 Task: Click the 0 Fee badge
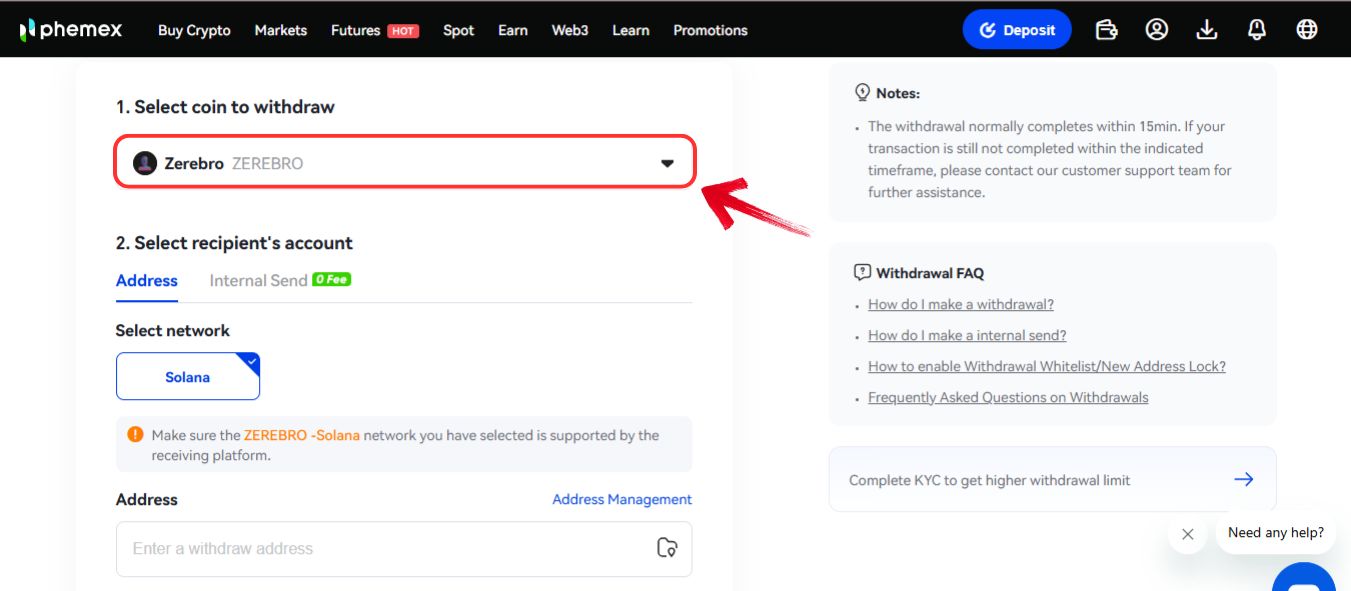[331, 280]
